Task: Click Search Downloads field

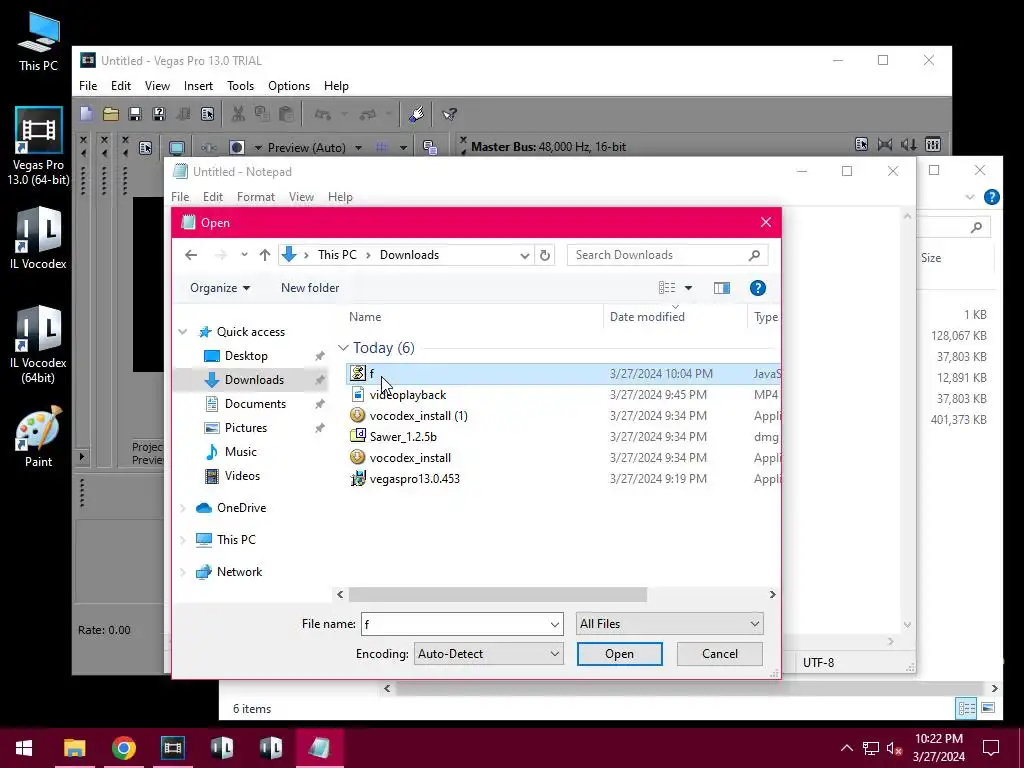Action: point(667,255)
